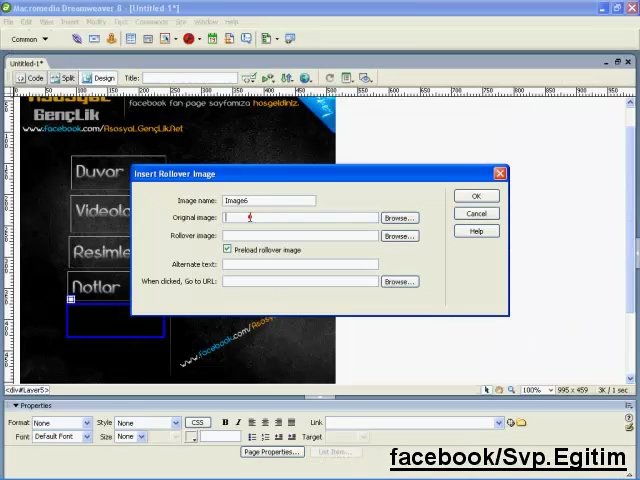The height and width of the screenshot is (480, 640).
Task: Toggle Align Center in Properties
Action: [265, 422]
